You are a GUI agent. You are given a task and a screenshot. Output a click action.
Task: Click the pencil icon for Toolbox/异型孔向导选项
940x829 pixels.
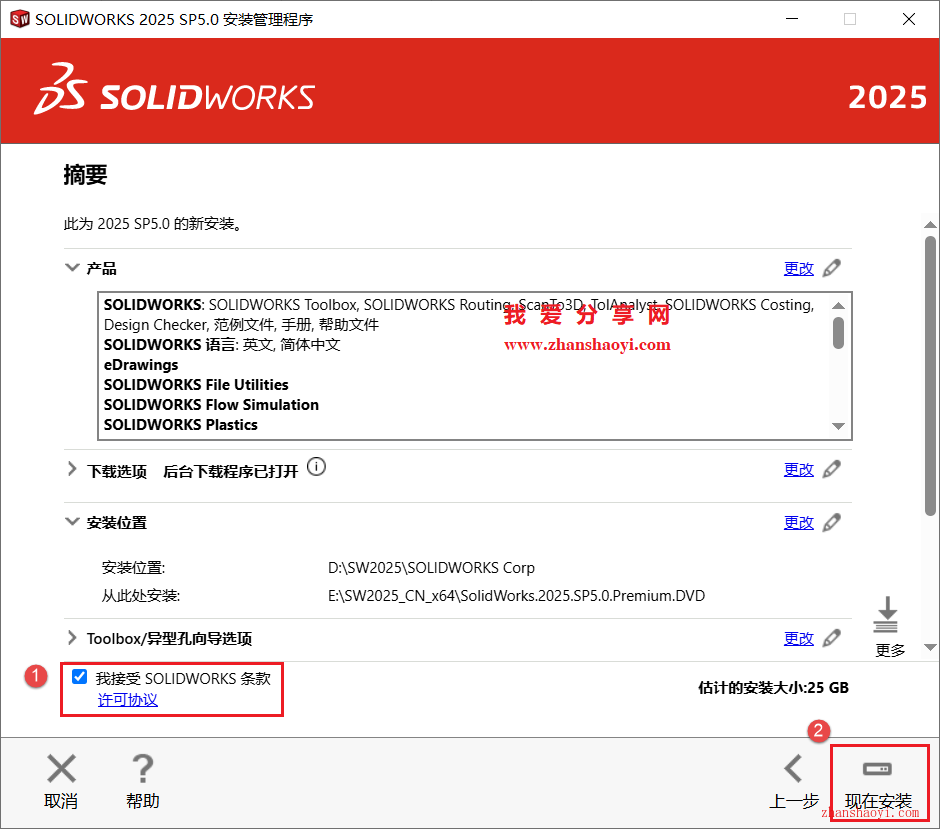(x=831, y=638)
